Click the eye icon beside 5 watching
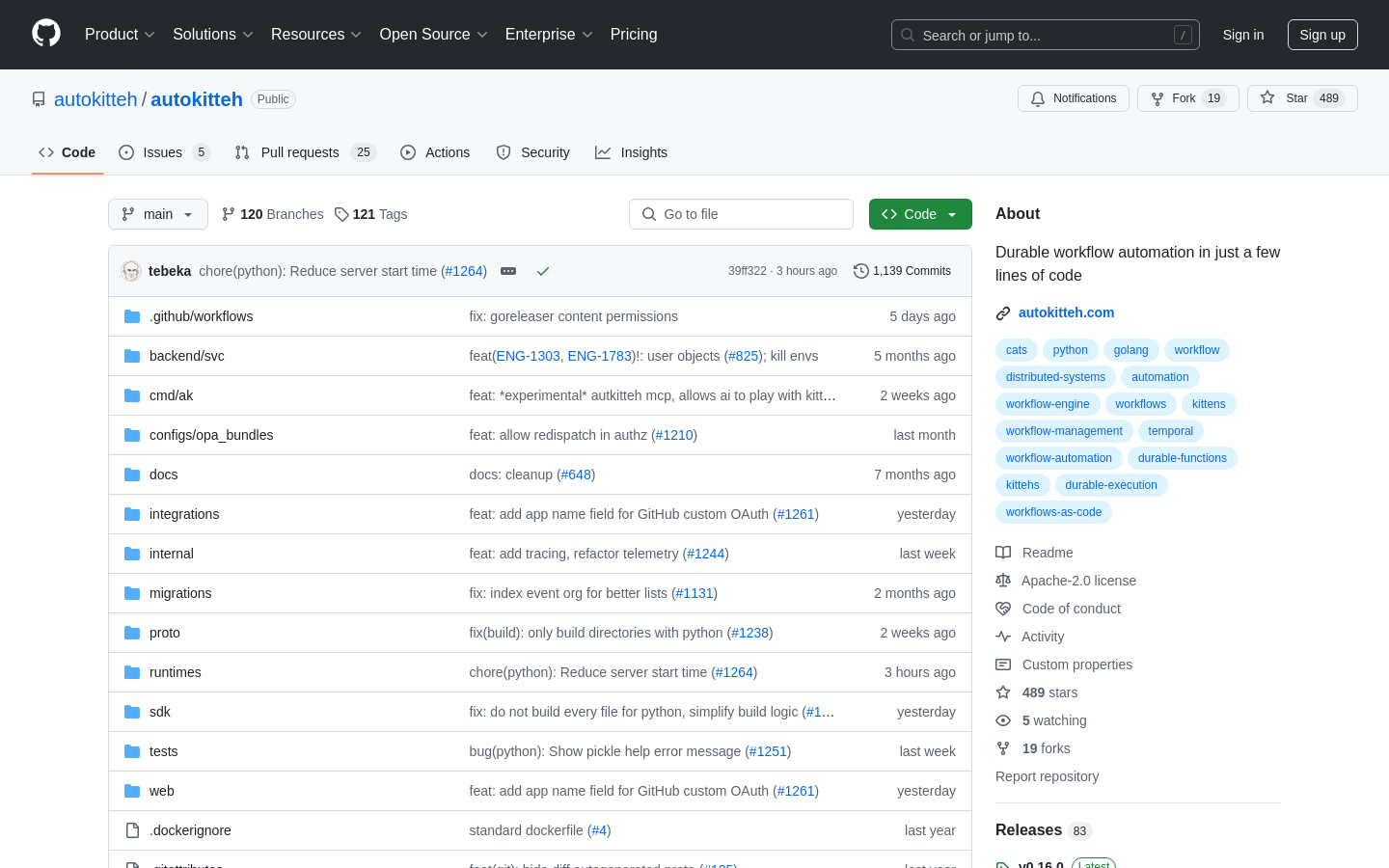The width and height of the screenshot is (1389, 868). coord(1003,720)
